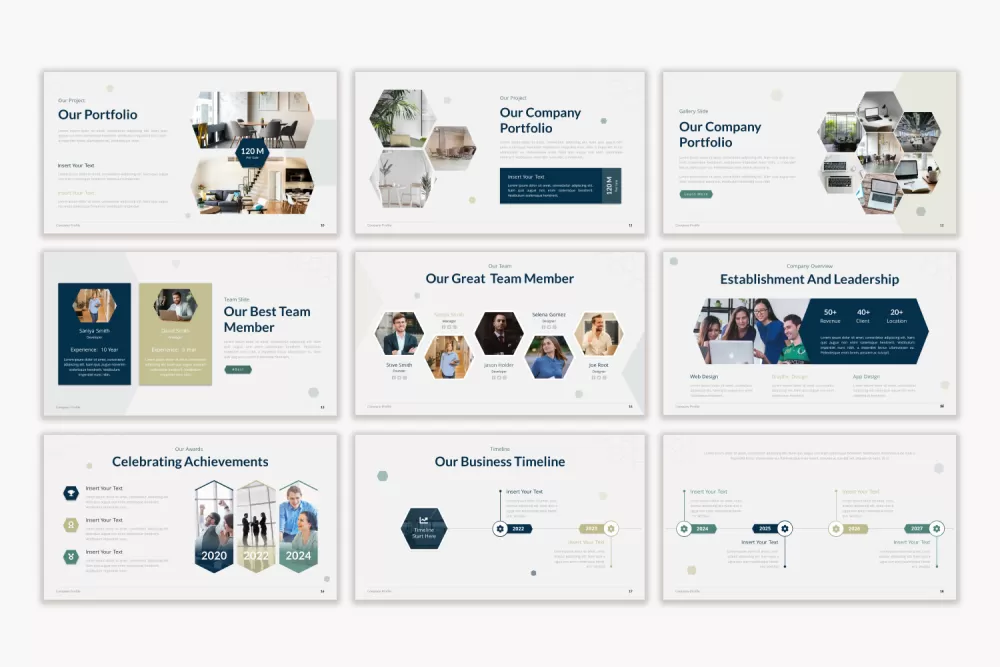Click a social media icon below Selena Gomez

pyautogui.click(x=549, y=328)
